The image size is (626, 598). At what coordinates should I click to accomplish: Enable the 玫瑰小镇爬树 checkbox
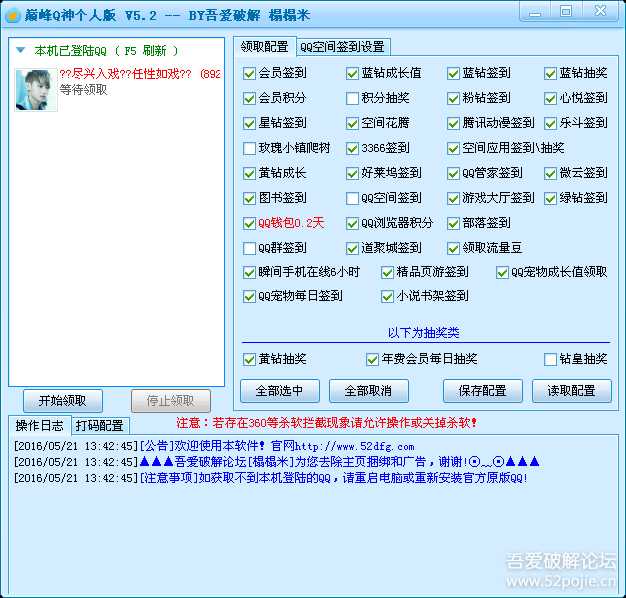250,149
